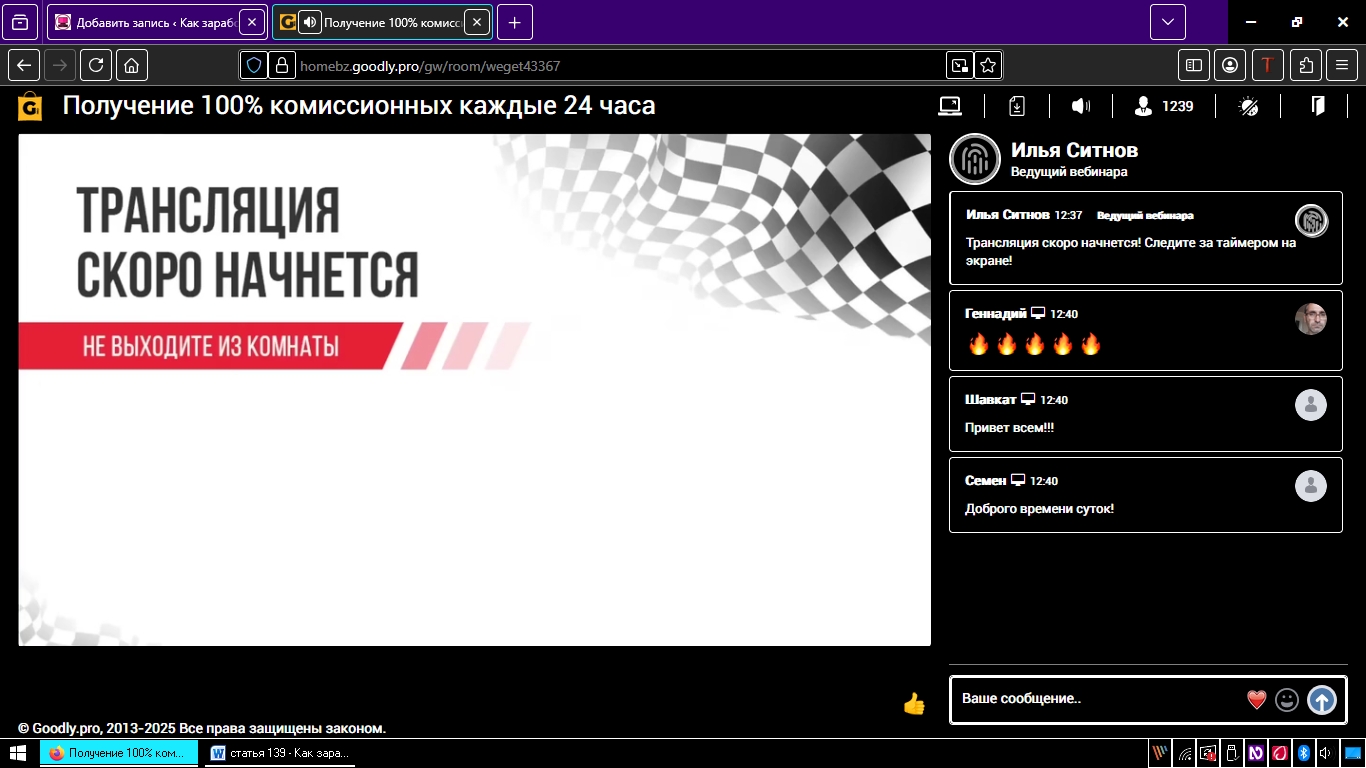Send a red heart reaction in chat
This screenshot has width=1366, height=768.
tap(1257, 700)
